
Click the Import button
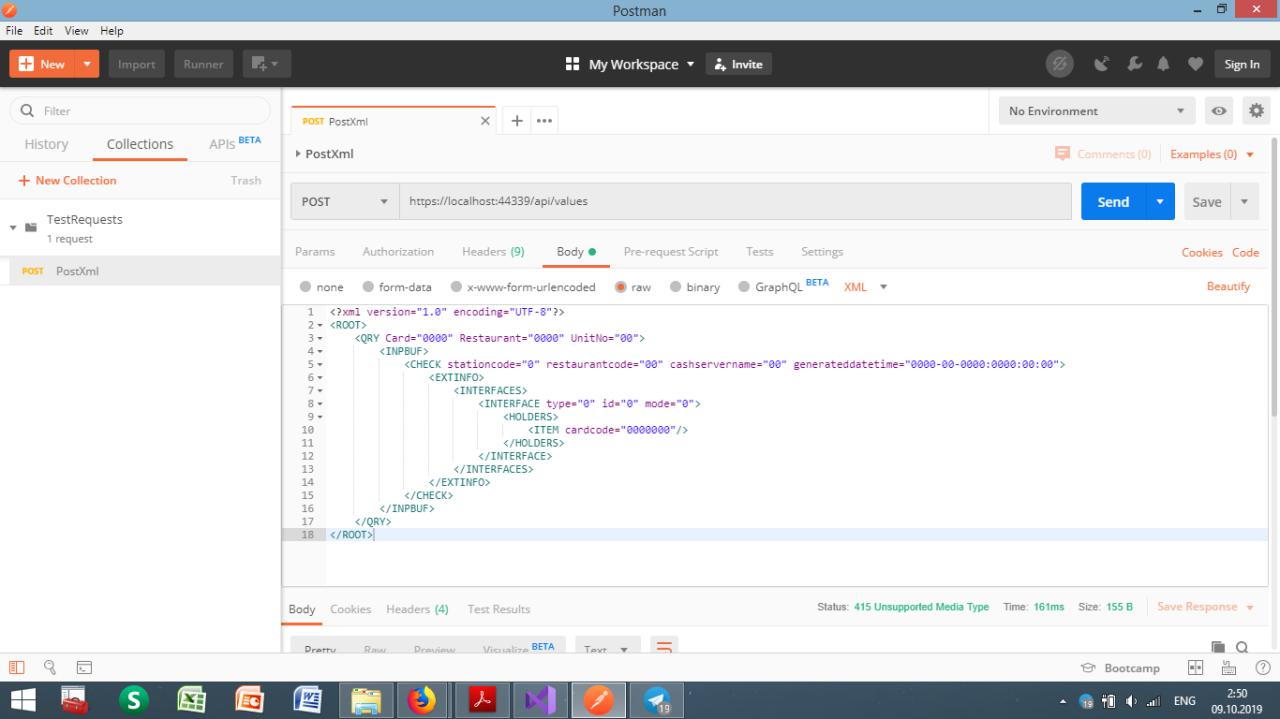[x=137, y=64]
